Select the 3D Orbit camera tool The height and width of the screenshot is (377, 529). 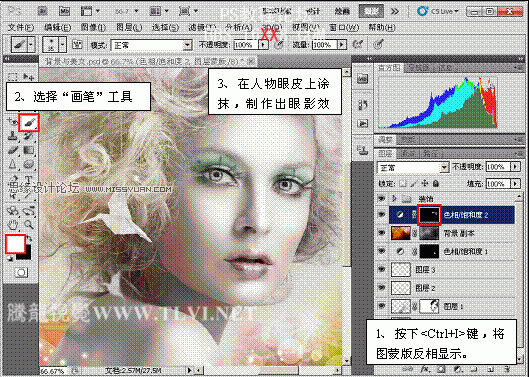click(x=29, y=211)
